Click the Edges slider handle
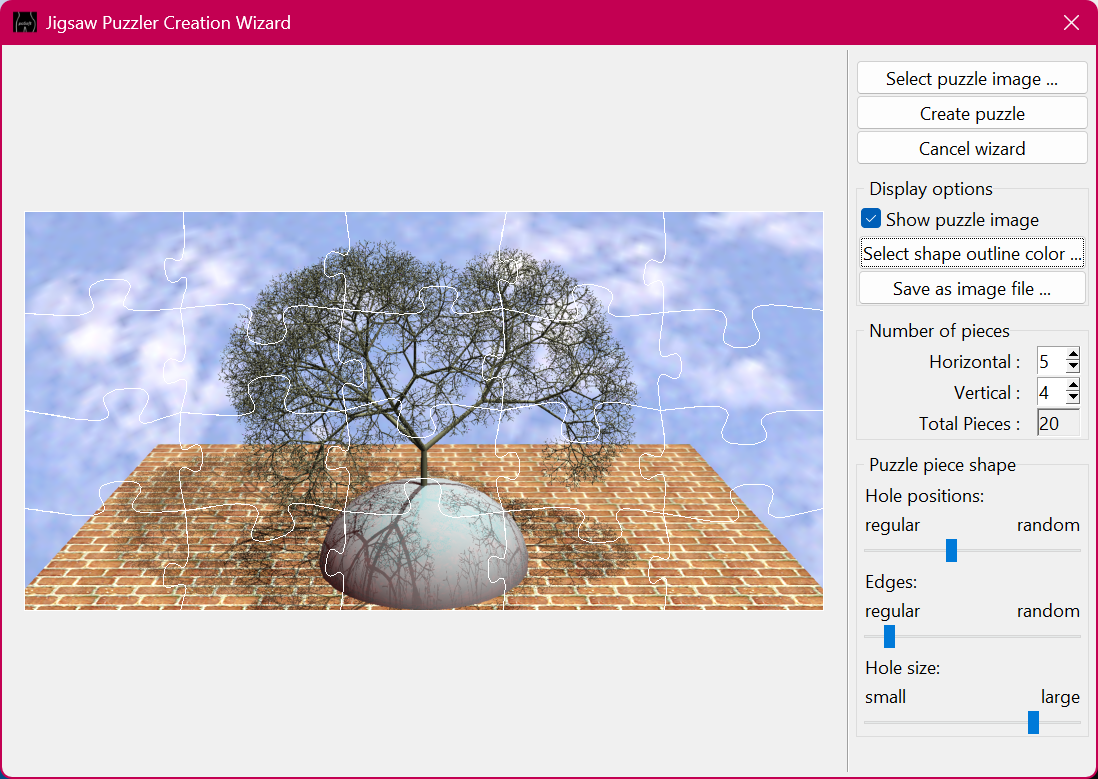Image resolution: width=1098 pixels, height=779 pixels. (x=889, y=636)
